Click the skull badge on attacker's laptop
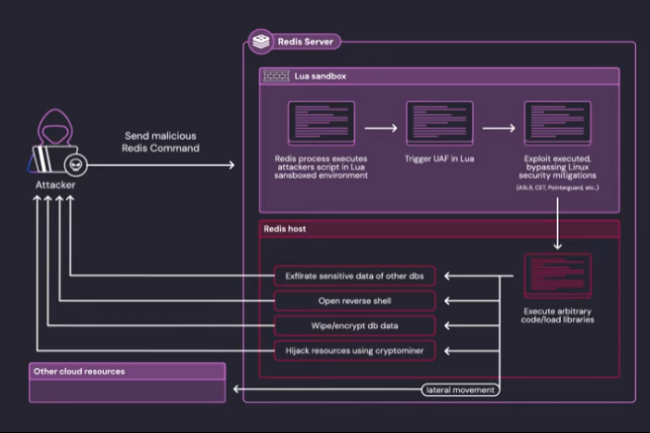Screen dimensions: 650x433 [74, 165]
